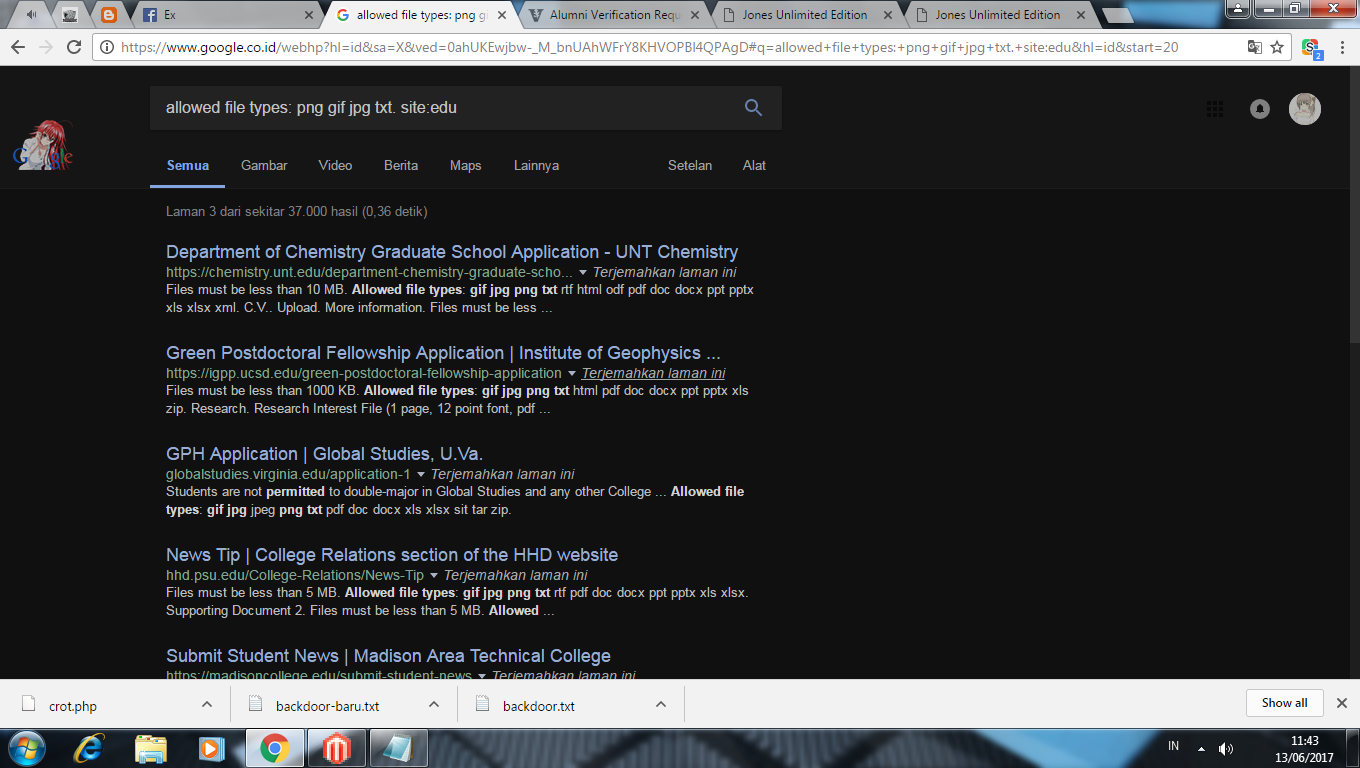The height and width of the screenshot is (768, 1360).
Task: Go back using browser back arrow
Action: [19, 47]
